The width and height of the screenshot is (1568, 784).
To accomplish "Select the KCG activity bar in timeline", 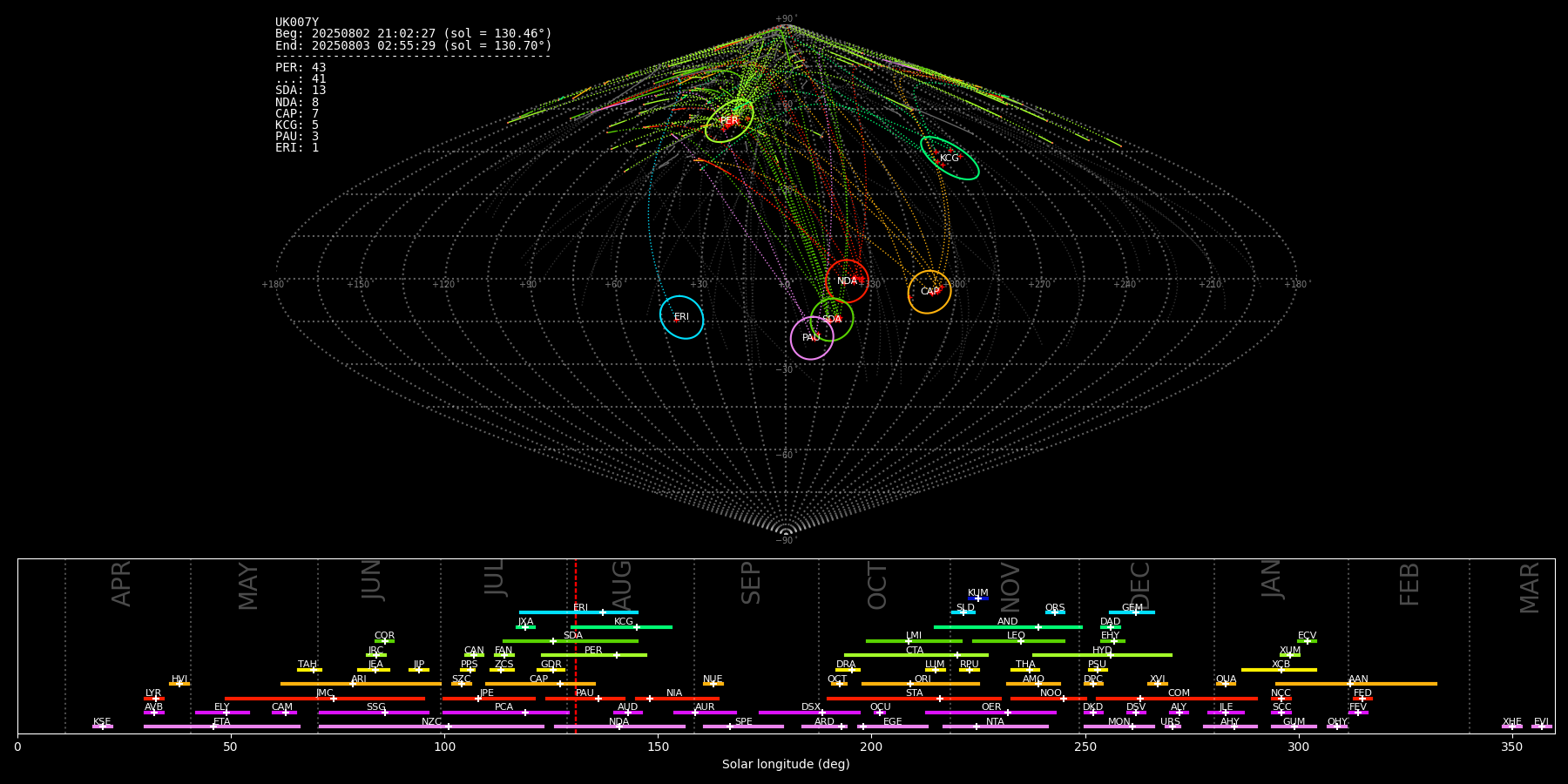I will point(621,626).
